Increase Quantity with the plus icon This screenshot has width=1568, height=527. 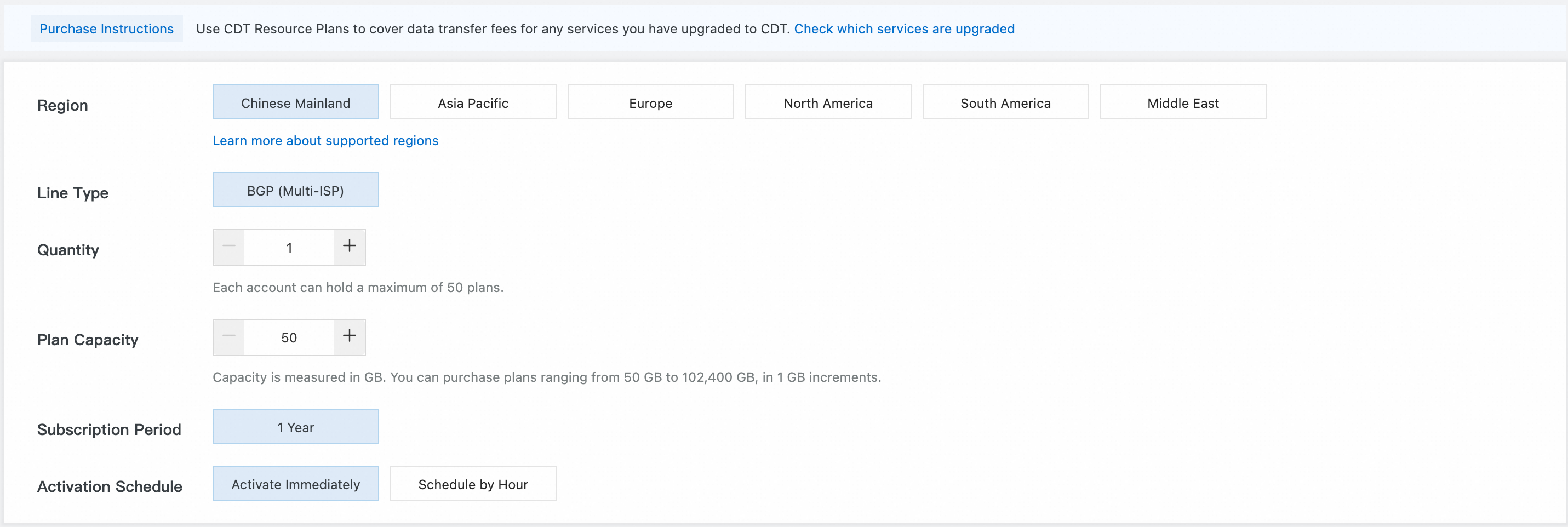tap(350, 247)
